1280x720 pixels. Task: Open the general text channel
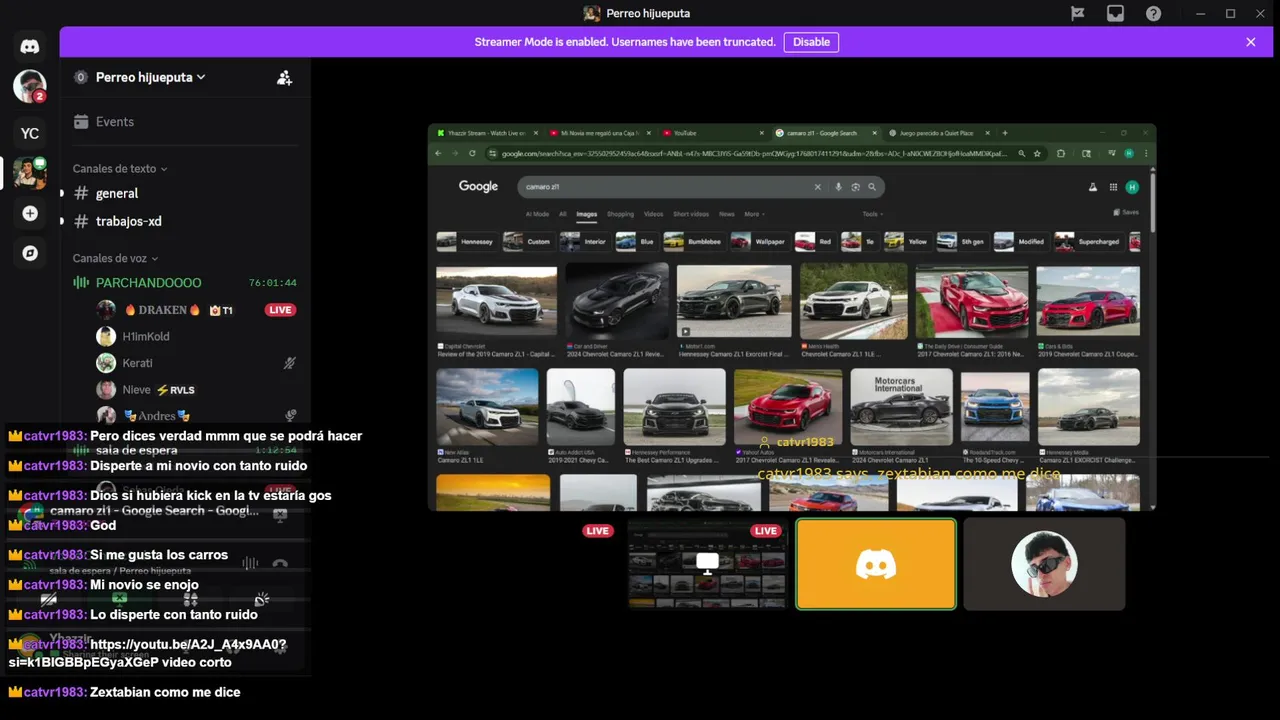(185, 193)
